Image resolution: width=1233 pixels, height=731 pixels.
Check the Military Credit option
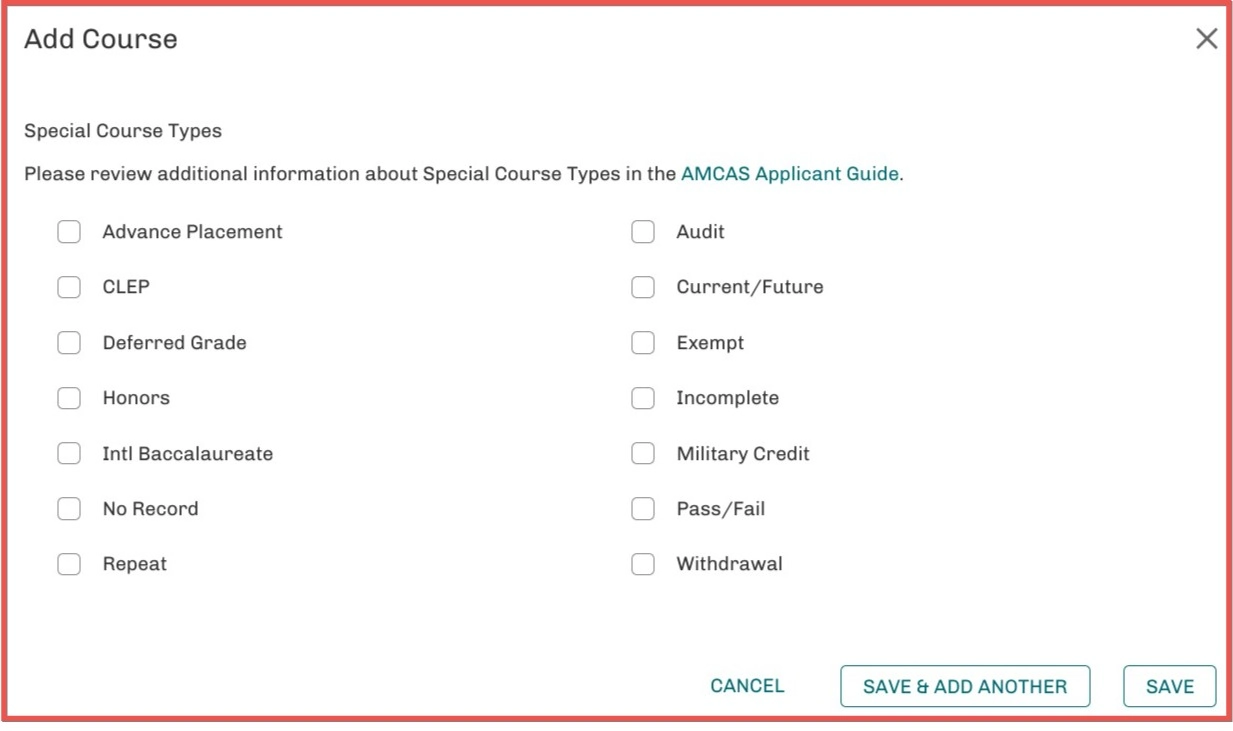[642, 453]
